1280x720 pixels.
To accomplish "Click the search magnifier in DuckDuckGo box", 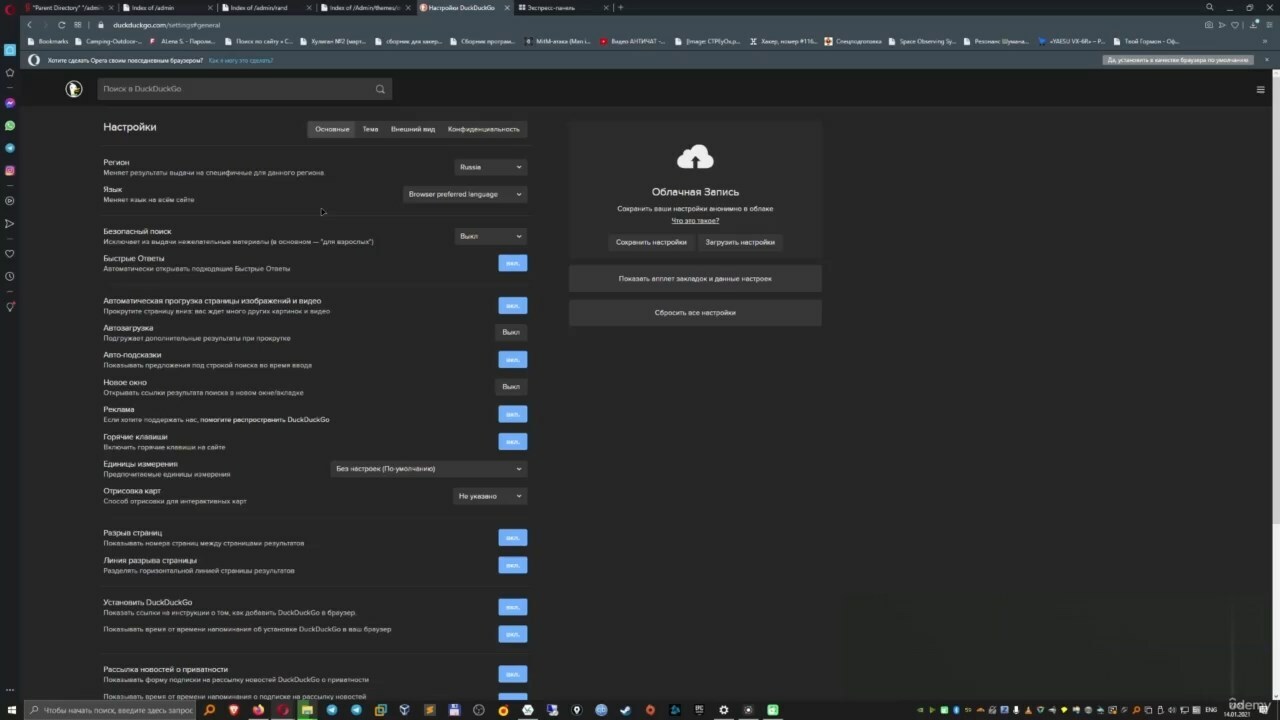I will point(380,89).
